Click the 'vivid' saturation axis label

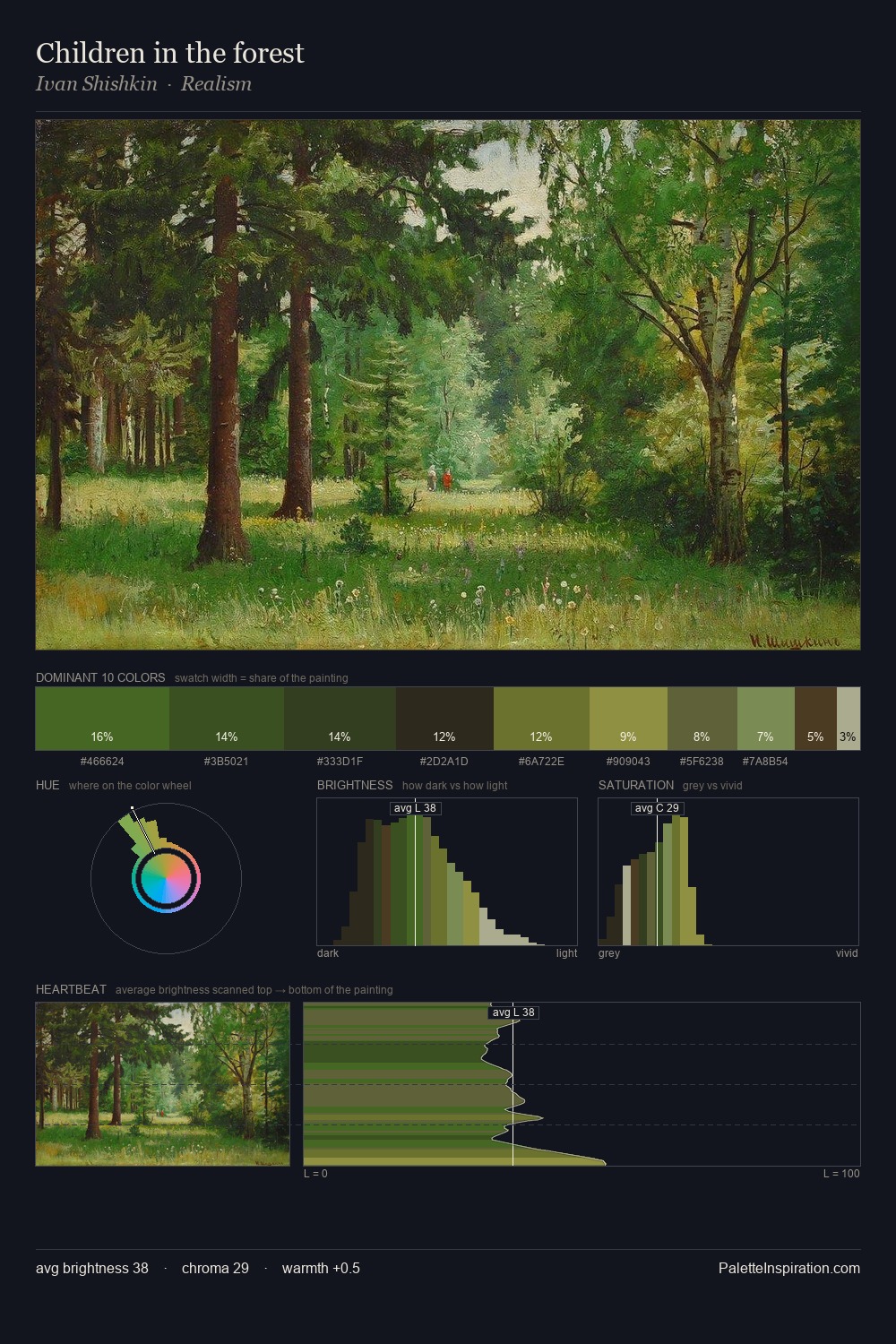pyautogui.click(x=847, y=953)
